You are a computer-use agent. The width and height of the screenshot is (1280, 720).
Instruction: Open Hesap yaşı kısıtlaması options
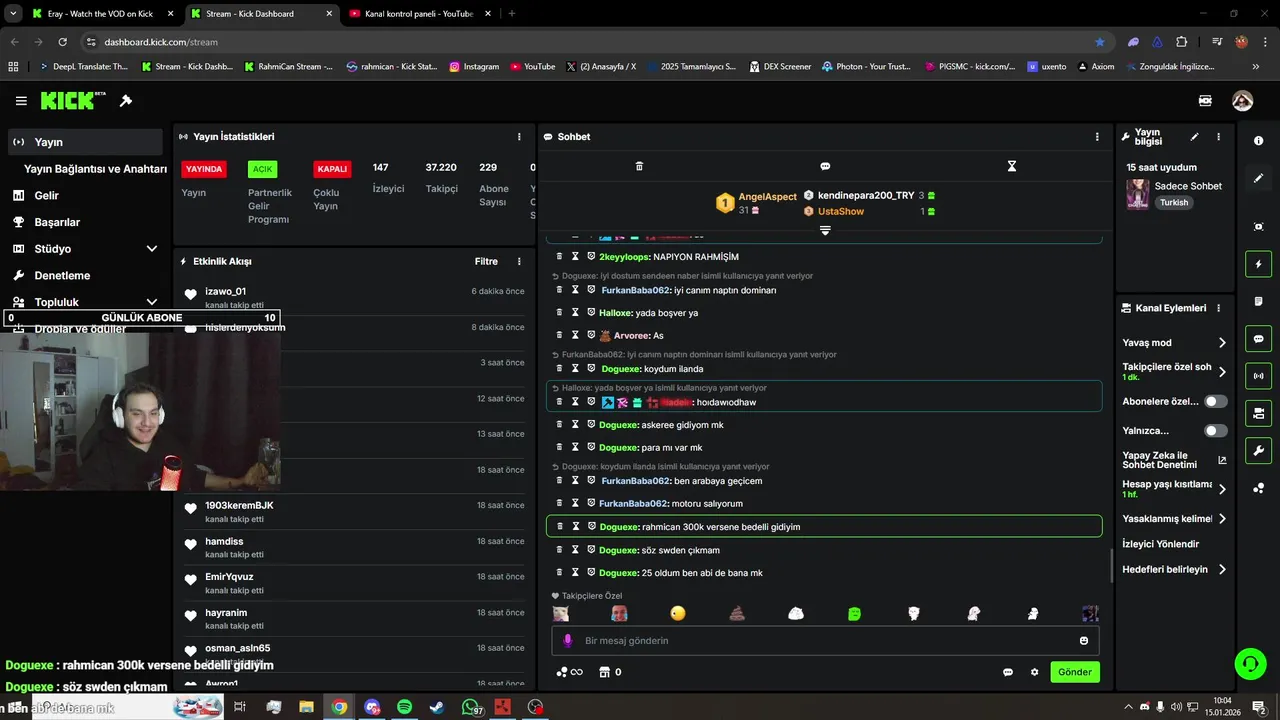(x=1222, y=489)
